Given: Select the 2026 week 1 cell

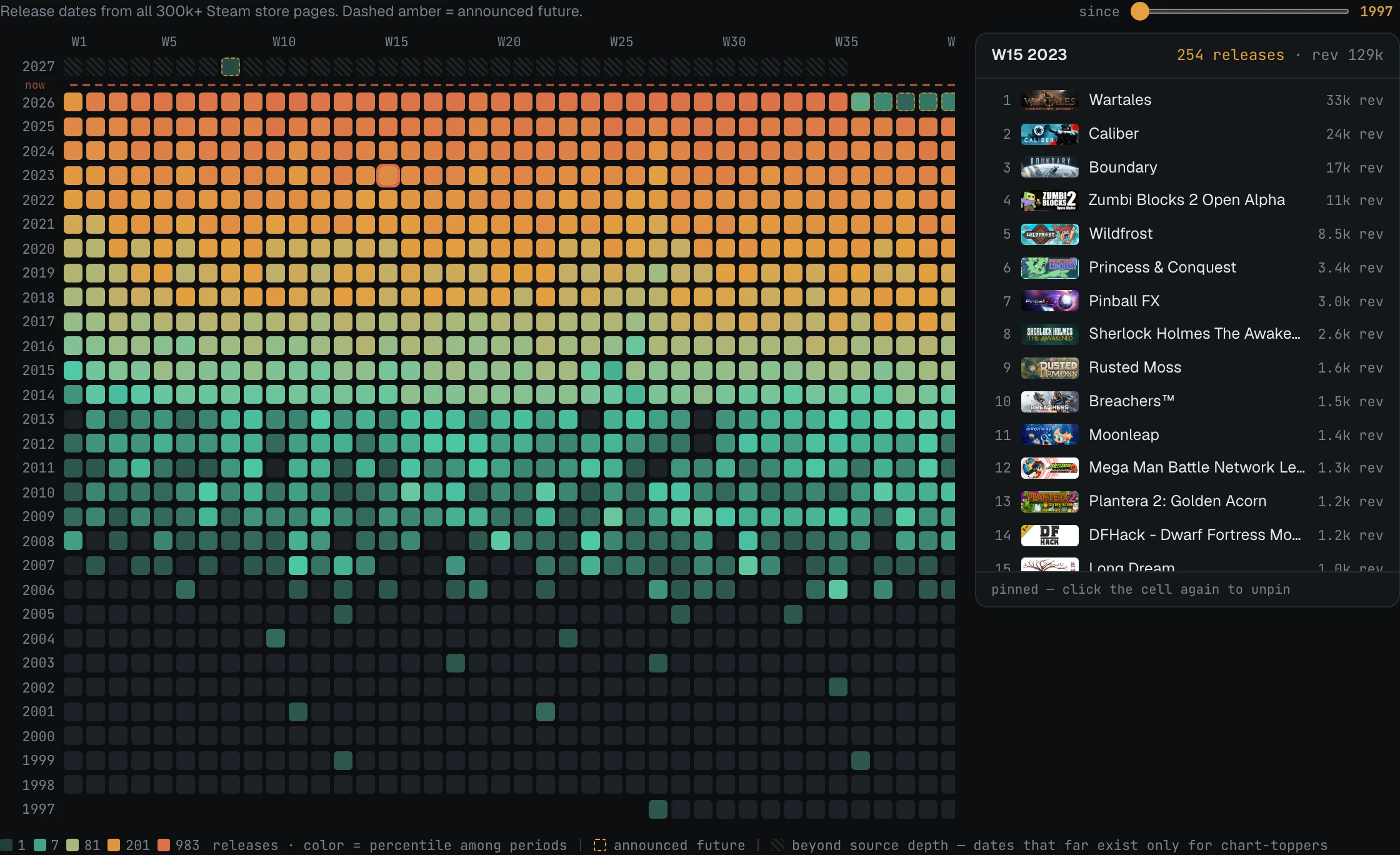Looking at the screenshot, I should 73,102.
